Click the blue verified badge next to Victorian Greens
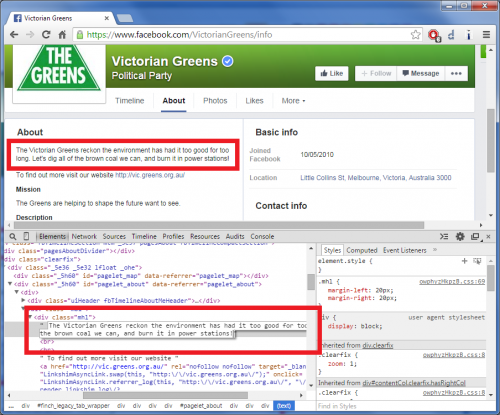500x415 pixels. point(228,61)
